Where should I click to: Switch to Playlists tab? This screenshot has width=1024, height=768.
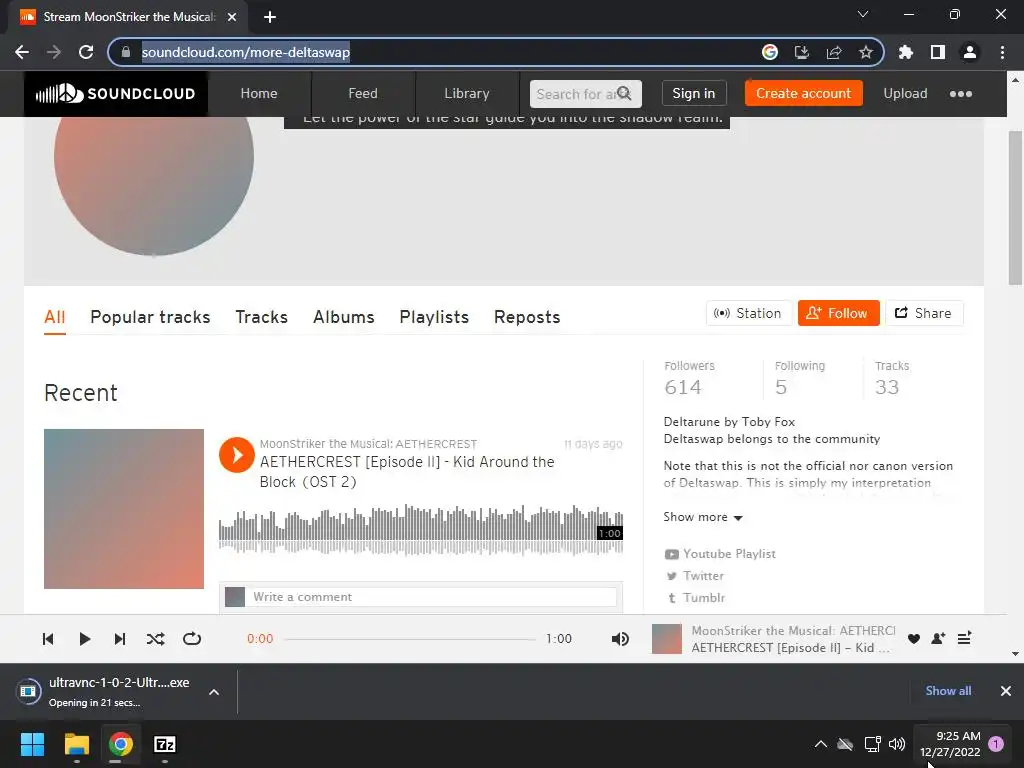click(434, 317)
